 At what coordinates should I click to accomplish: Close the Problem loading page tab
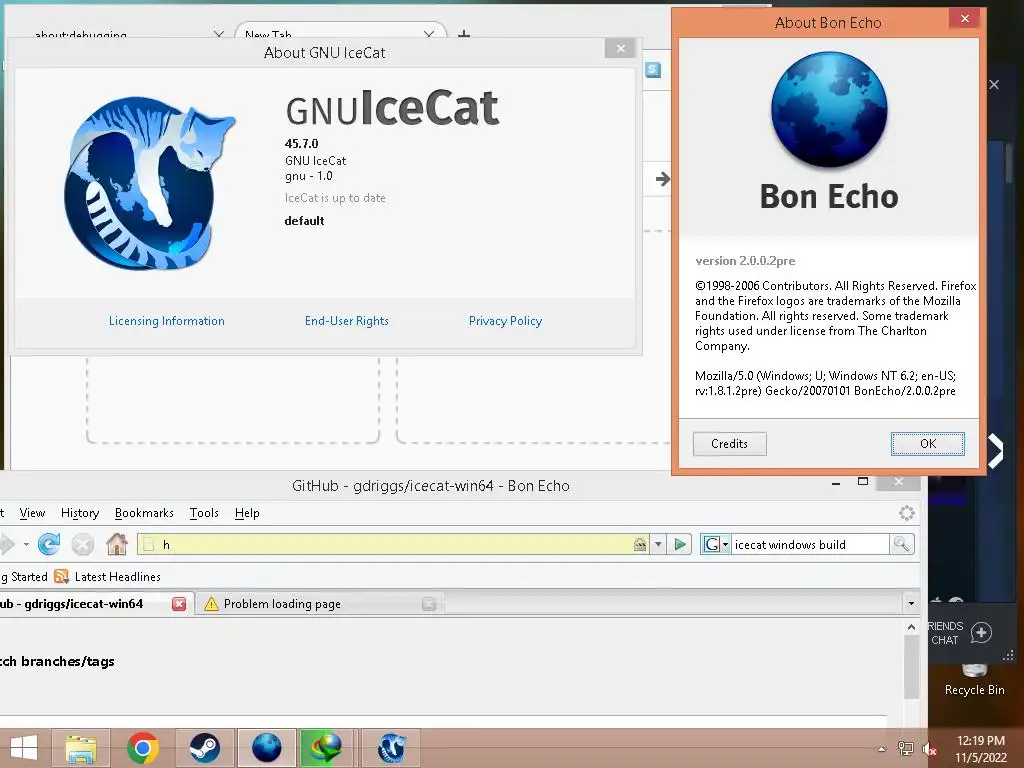(429, 604)
